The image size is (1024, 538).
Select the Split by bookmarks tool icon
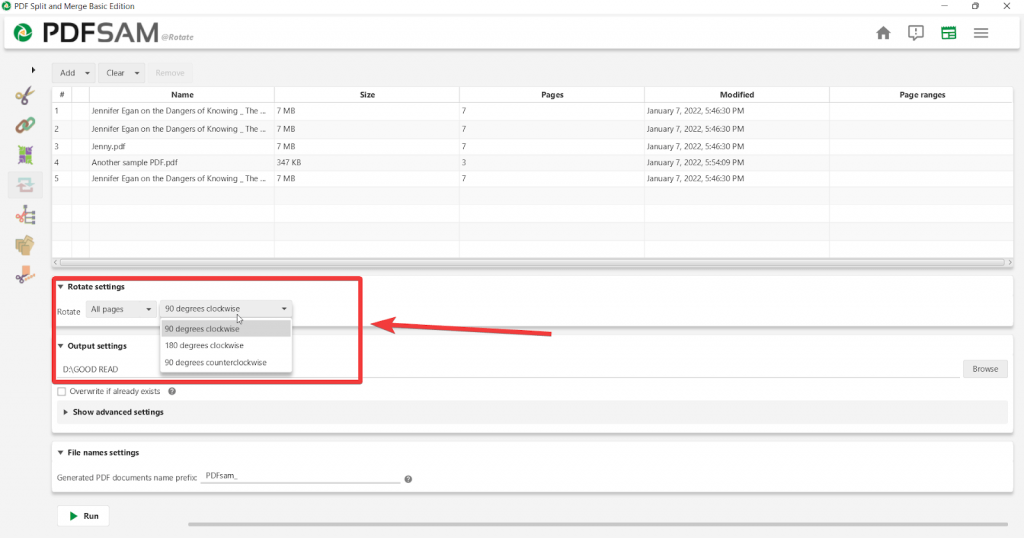[25, 215]
